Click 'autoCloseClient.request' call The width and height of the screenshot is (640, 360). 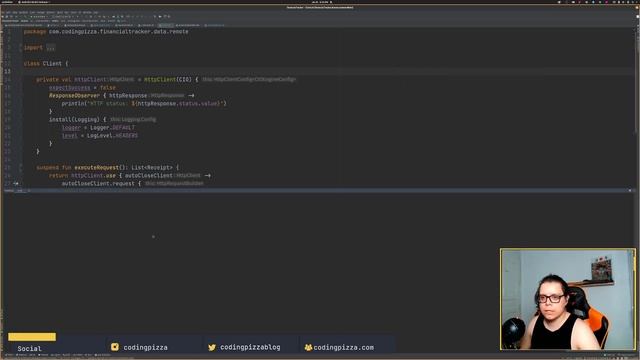coord(98,184)
